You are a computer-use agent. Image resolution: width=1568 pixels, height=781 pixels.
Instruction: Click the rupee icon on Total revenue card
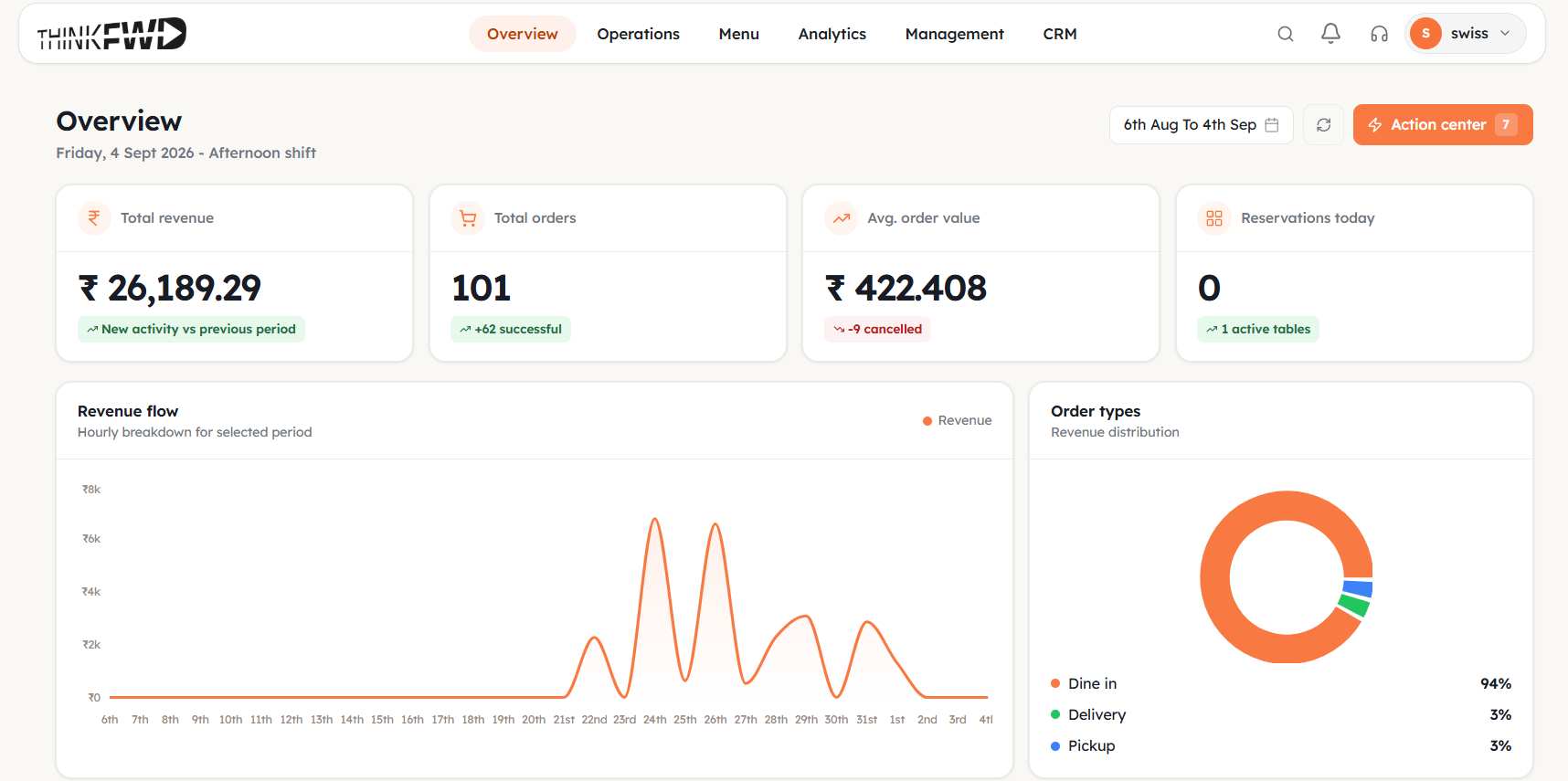pos(94,218)
